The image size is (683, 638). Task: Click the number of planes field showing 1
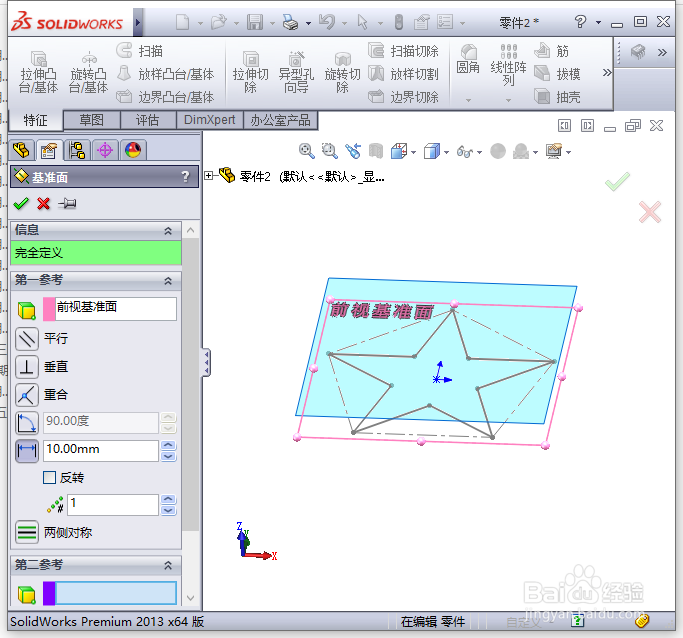click(113, 504)
